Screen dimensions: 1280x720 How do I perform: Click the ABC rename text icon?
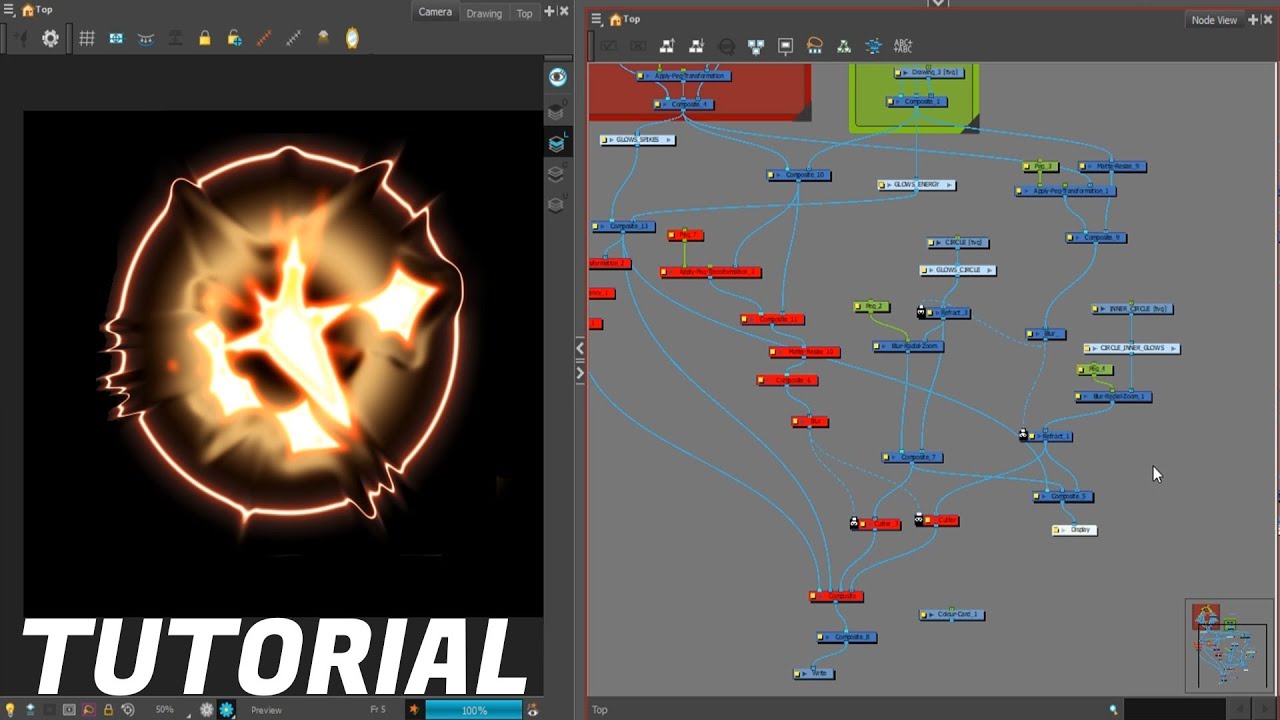[x=902, y=46]
